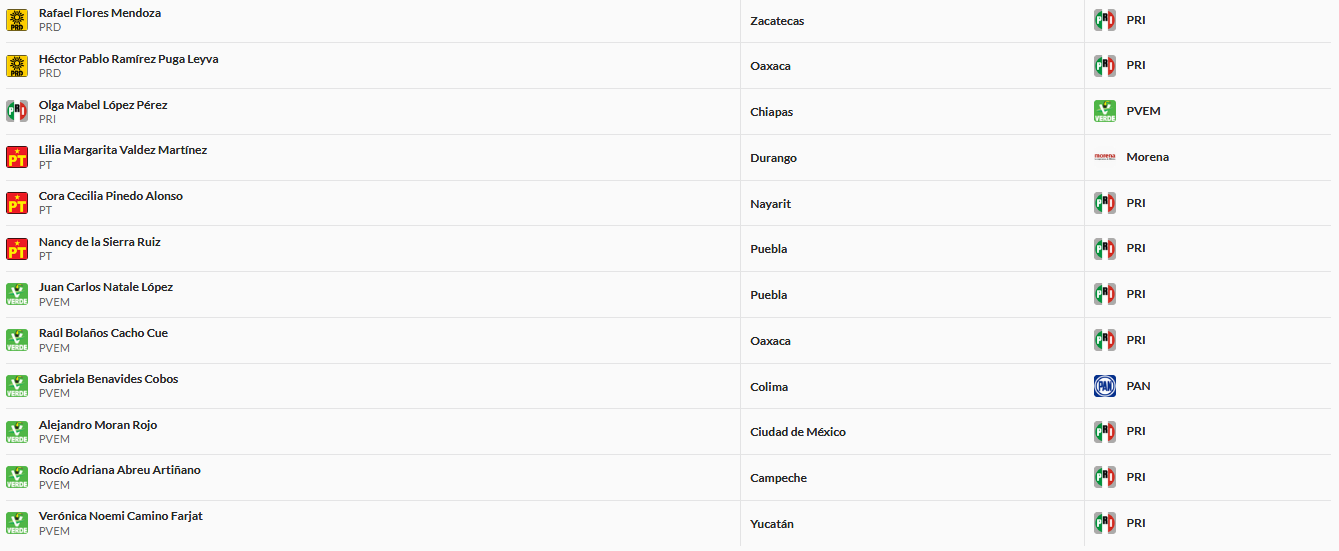Click PRI logo next to Olga Mabel López Pérez
This screenshot has width=1339, height=551.
click(17, 111)
